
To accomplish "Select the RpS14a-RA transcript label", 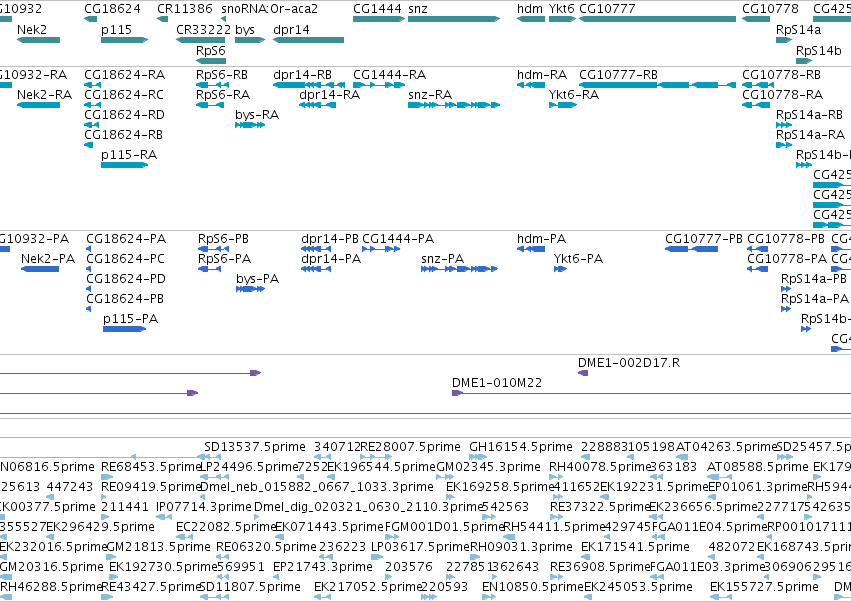I will pyautogui.click(x=810, y=134).
